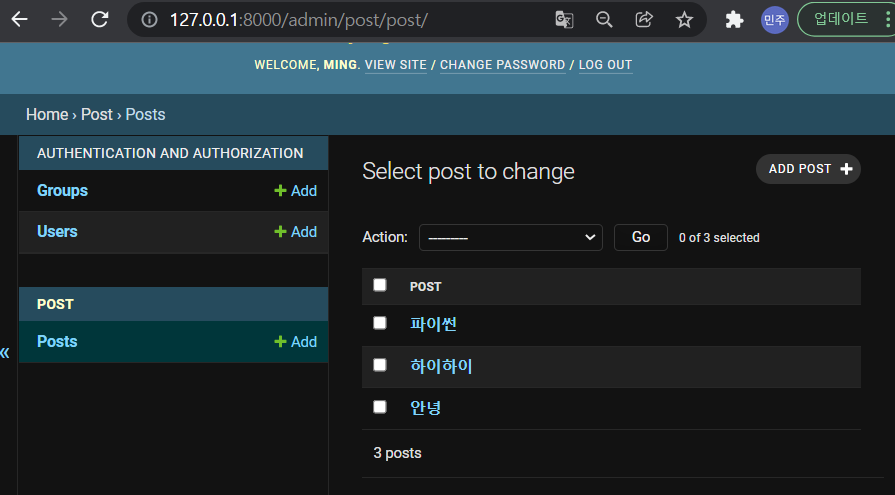
Task: Open the site info icon in the address bar
Action: [150, 20]
